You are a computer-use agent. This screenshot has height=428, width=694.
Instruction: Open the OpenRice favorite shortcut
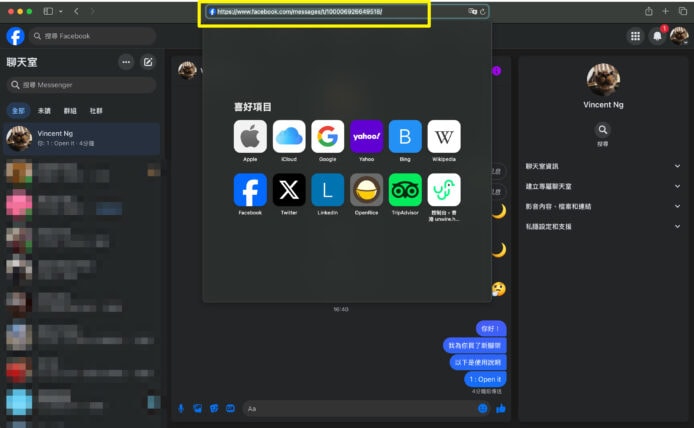coord(366,190)
